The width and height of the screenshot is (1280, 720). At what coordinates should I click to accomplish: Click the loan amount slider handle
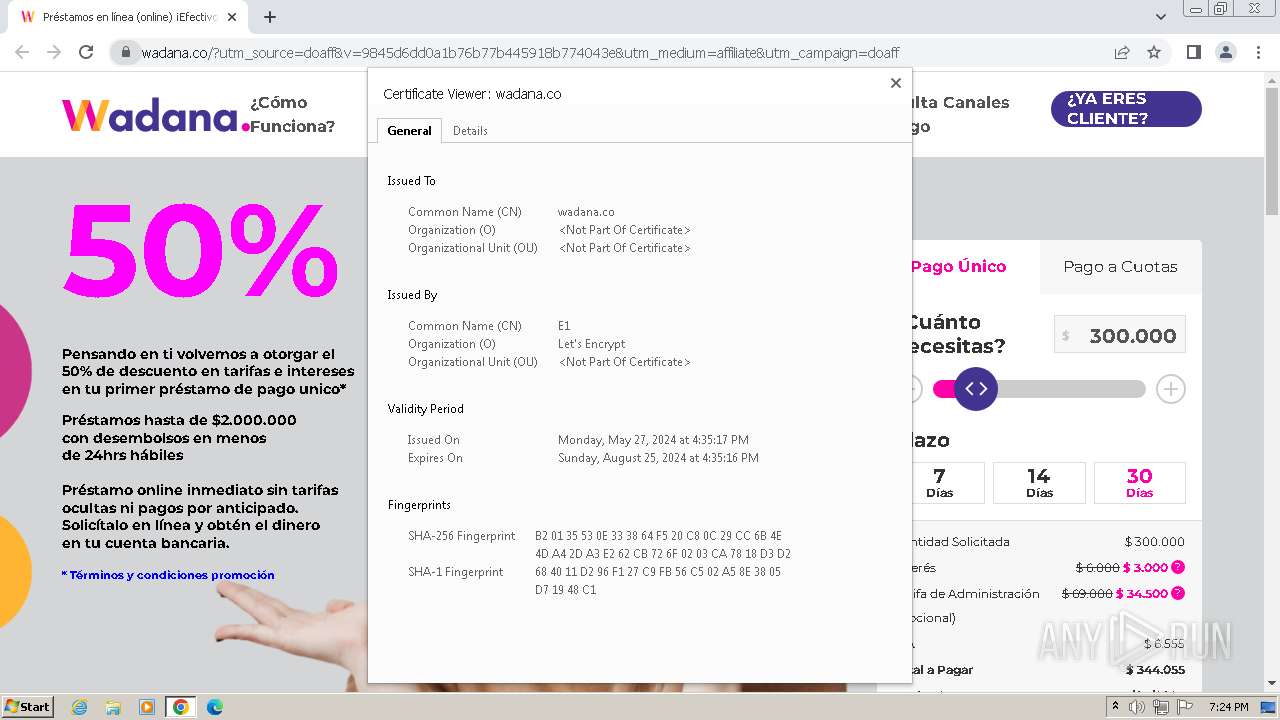[976, 389]
